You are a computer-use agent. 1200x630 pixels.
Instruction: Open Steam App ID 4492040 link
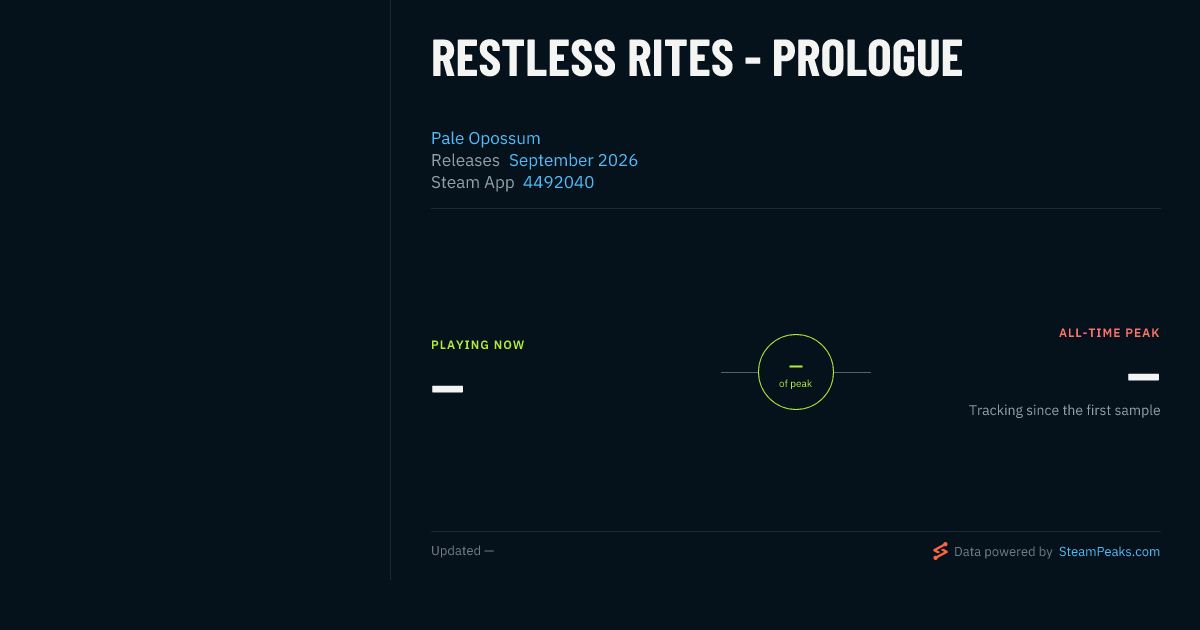click(558, 182)
